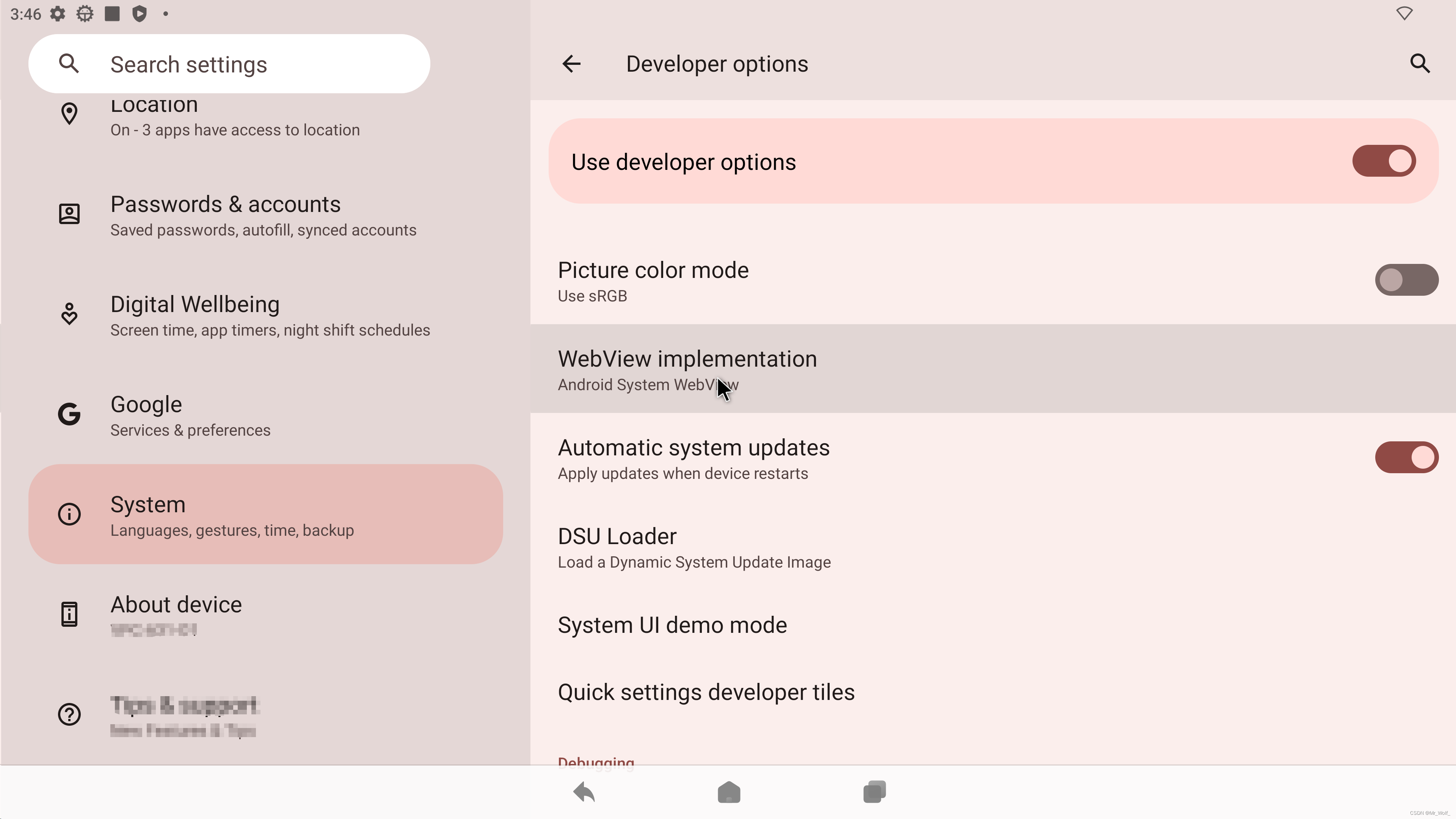Disable the Use developer options toggle
The image size is (1456, 819).
pos(1383,161)
